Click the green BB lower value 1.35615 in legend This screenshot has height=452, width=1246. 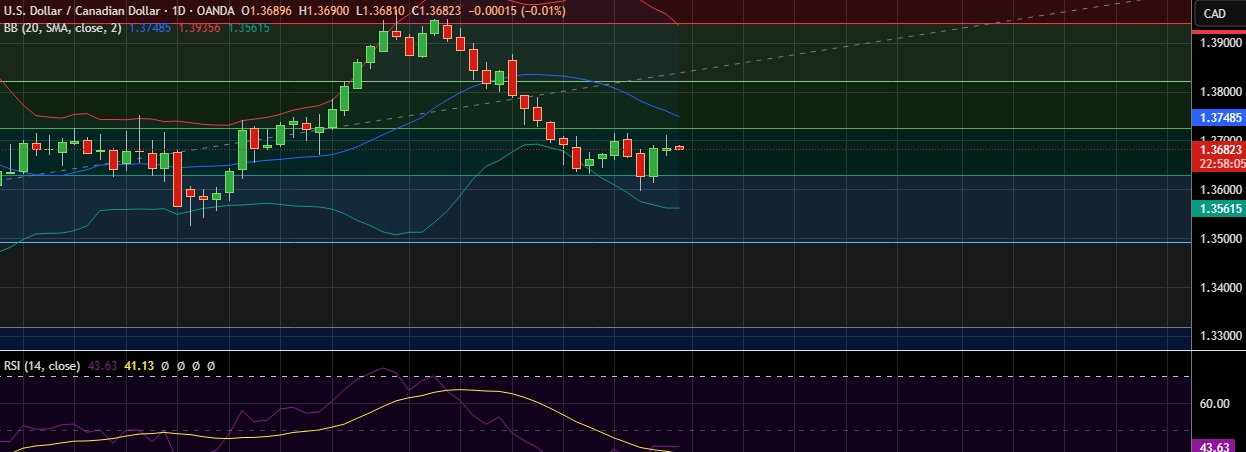[249, 28]
